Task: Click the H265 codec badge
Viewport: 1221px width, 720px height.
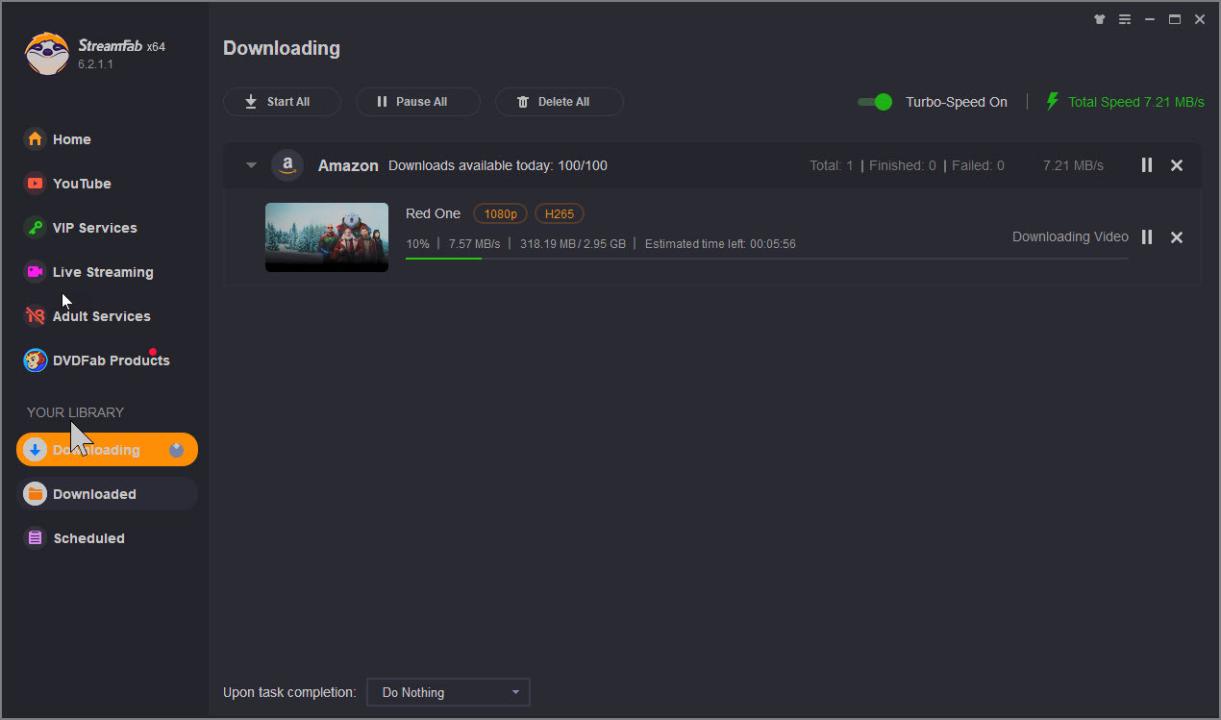Action: pos(559,214)
